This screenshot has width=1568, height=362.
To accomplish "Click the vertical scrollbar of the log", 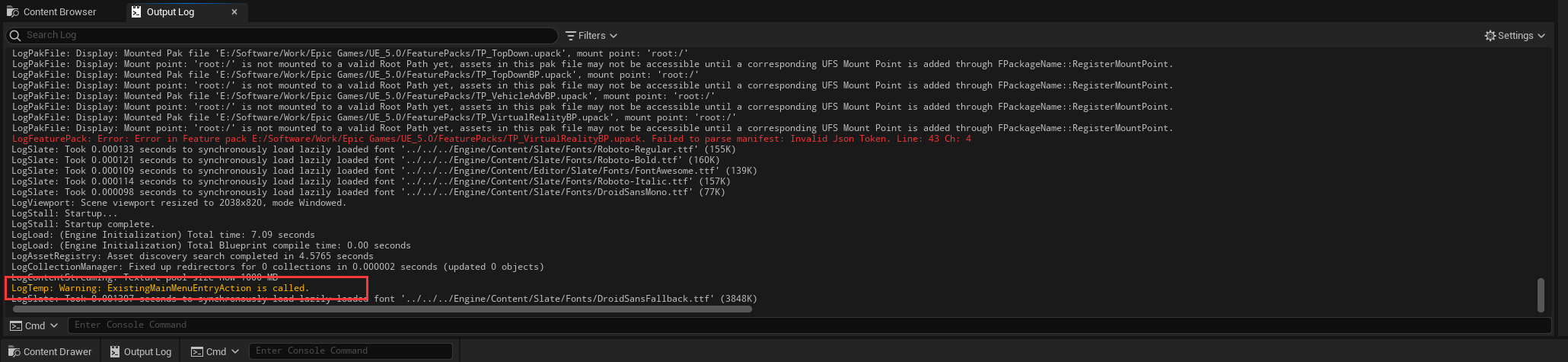I will pos(1541,295).
